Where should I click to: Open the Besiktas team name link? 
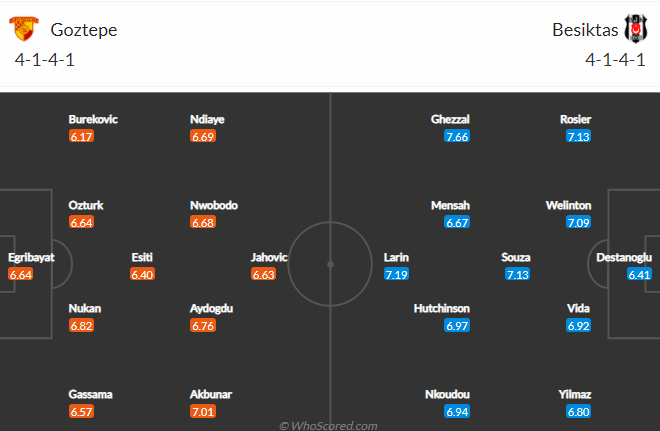point(585,30)
